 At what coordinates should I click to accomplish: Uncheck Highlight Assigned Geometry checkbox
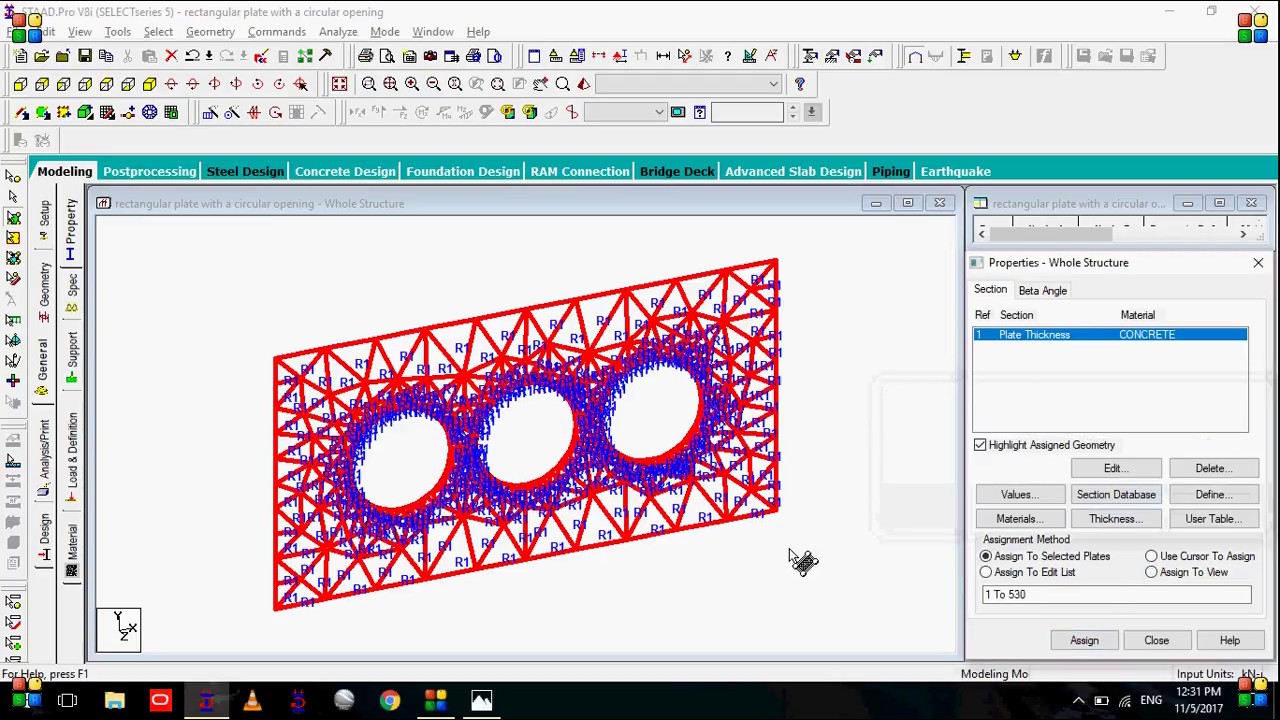[980, 445]
